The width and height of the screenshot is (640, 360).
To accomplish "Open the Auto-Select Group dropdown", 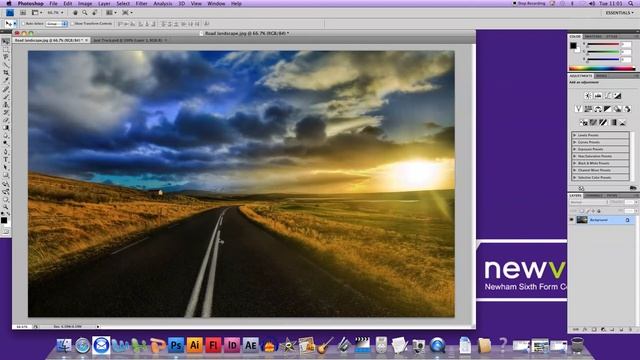I will tap(56, 24).
